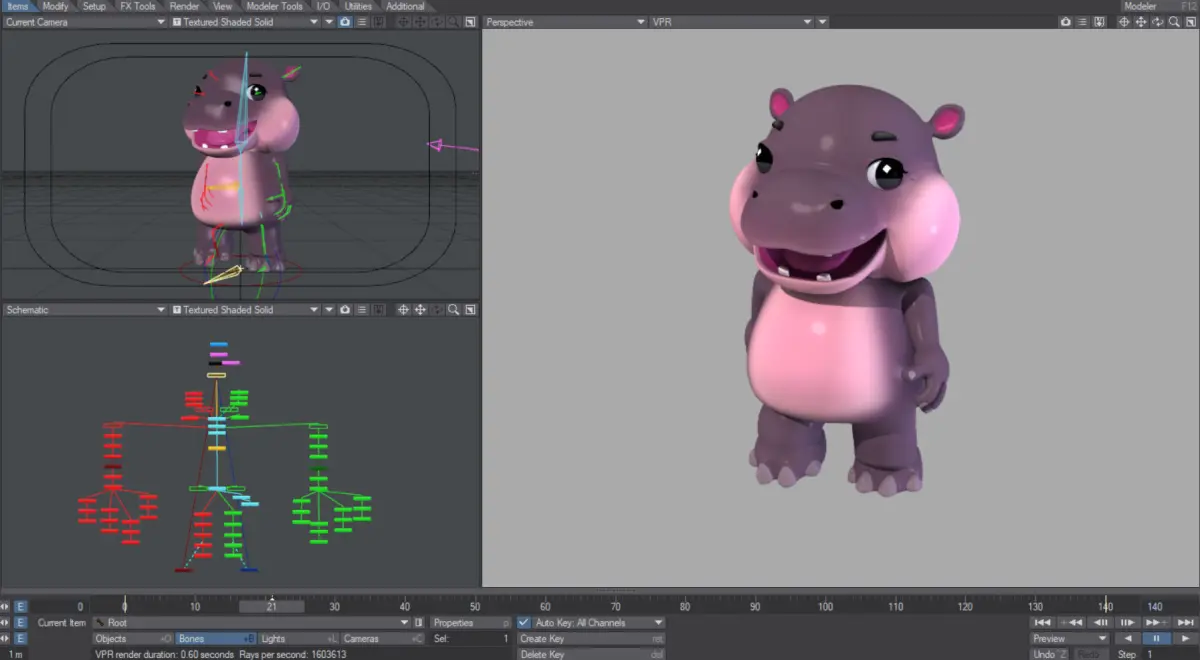This screenshot has width=1200, height=660.
Task: Click the zoom magnifier in Schematic viewport
Action: [x=453, y=310]
